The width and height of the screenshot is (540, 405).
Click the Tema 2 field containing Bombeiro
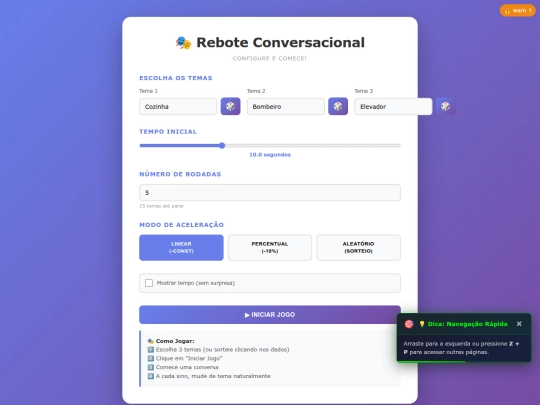[285, 106]
